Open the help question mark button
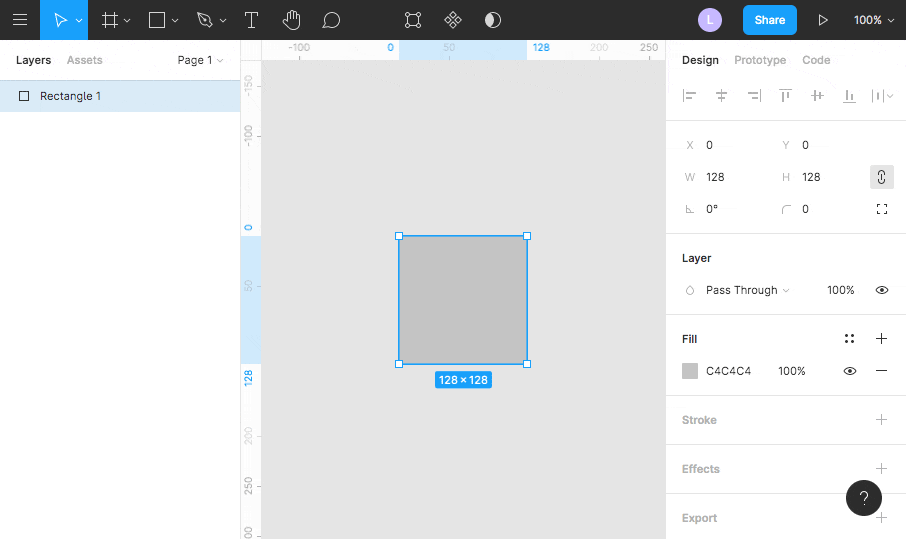Screen dimensions: 906x539 (863, 498)
